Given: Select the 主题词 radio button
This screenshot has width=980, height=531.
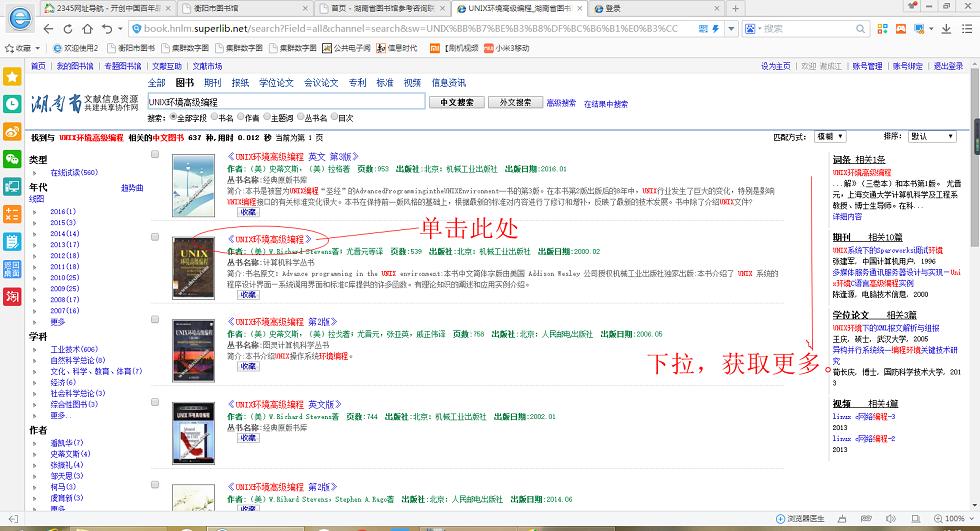Looking at the screenshot, I should (266, 117).
